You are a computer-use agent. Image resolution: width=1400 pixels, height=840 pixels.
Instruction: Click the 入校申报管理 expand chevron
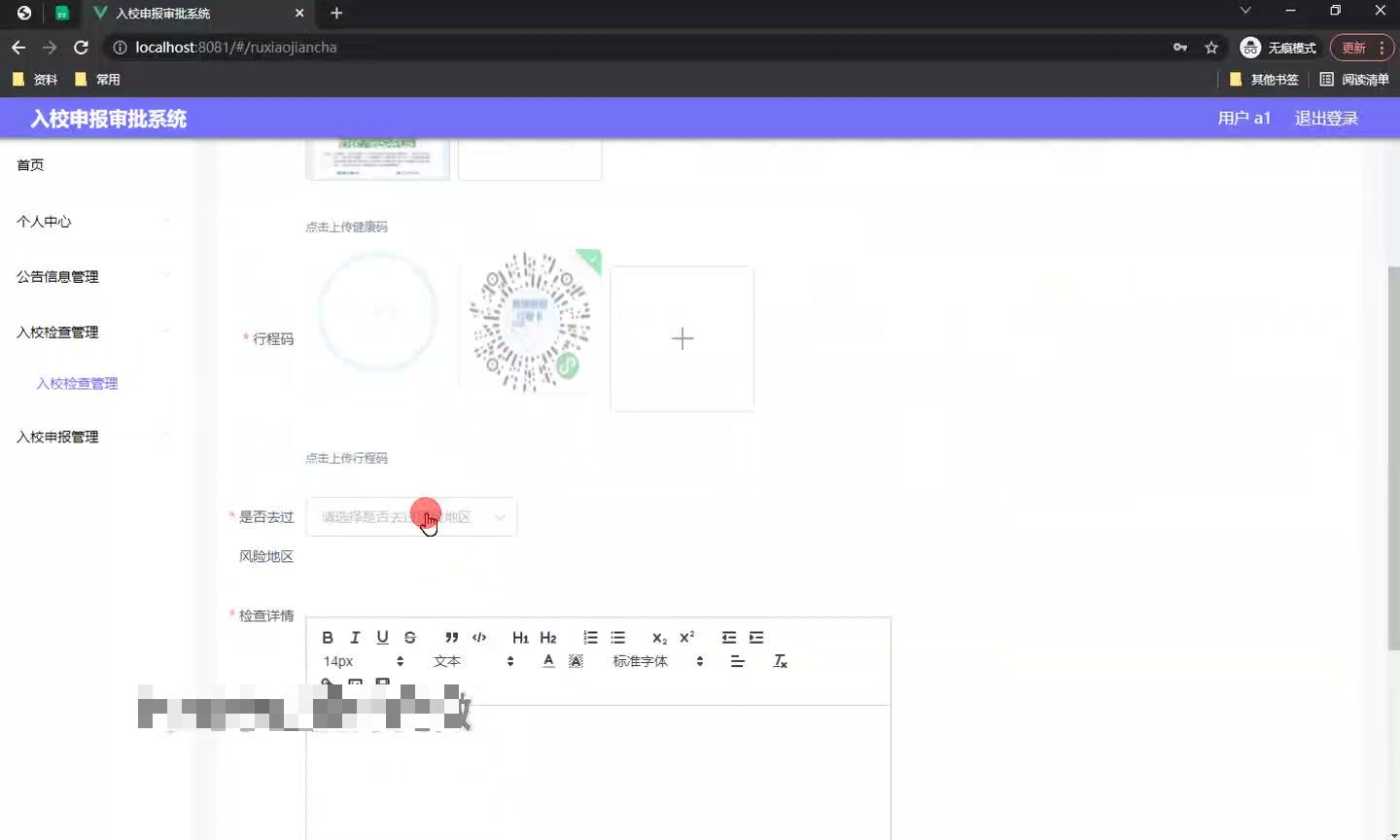point(166,437)
